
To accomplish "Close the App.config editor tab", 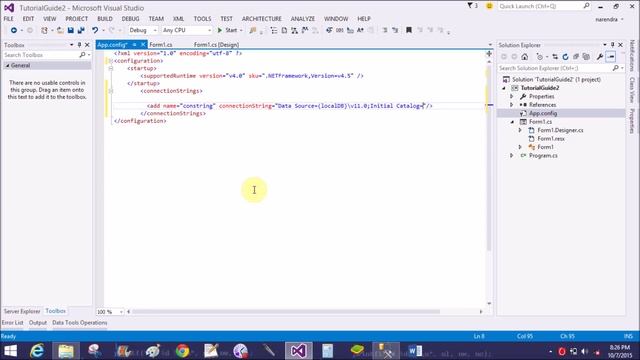I will 143,44.
